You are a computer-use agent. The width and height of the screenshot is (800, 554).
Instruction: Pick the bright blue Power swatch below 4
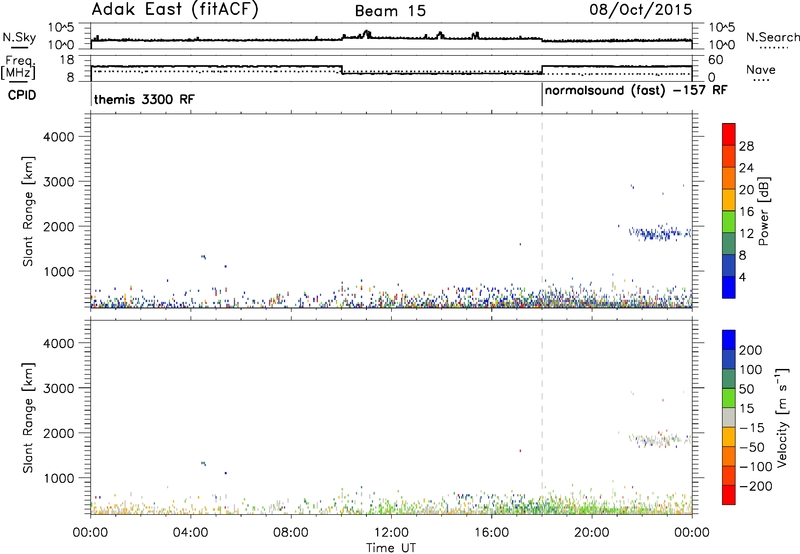[x=729, y=287]
